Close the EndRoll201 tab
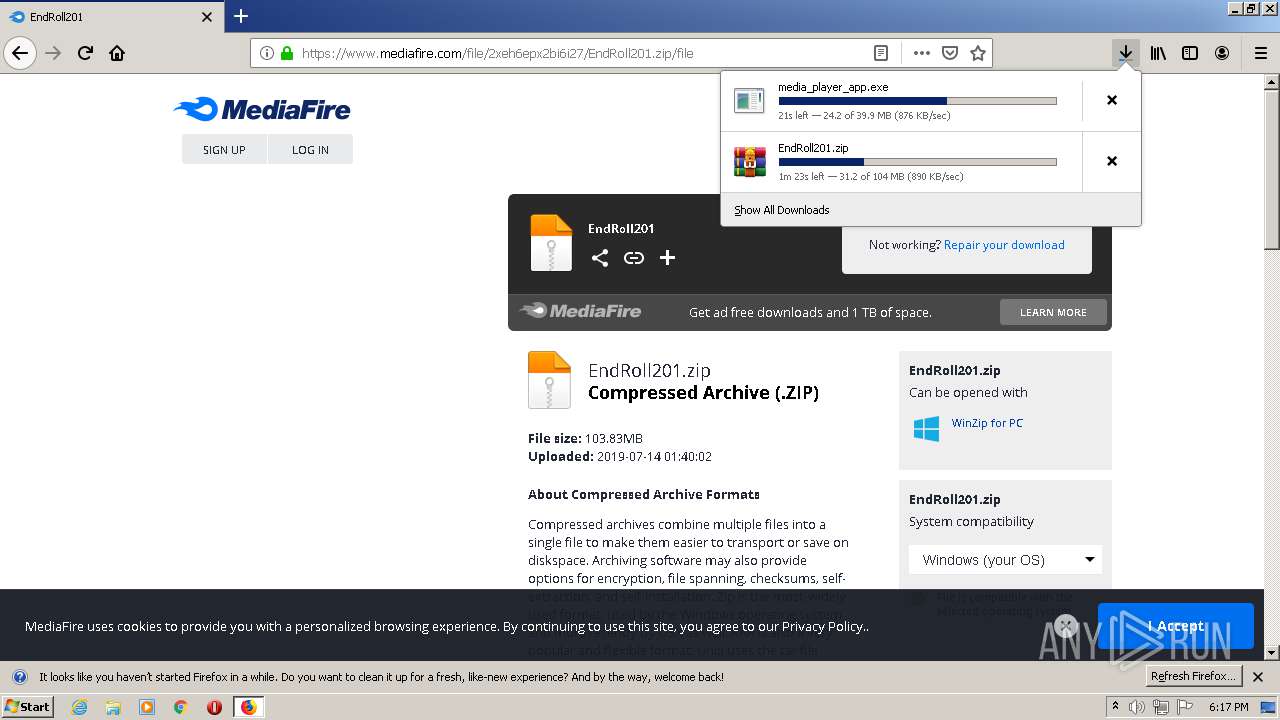This screenshot has height=720, width=1280. 207,17
